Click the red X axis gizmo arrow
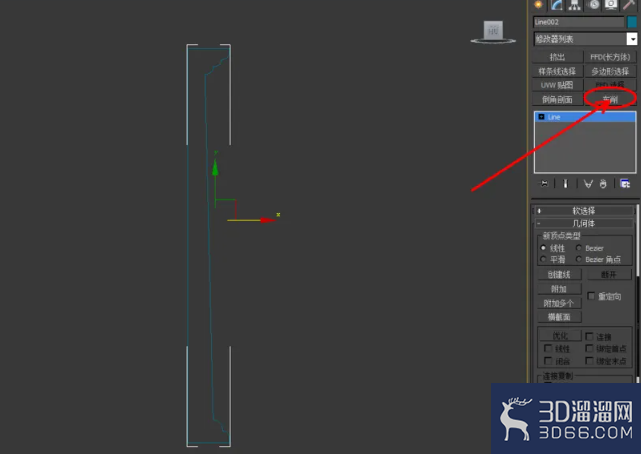 coord(268,220)
